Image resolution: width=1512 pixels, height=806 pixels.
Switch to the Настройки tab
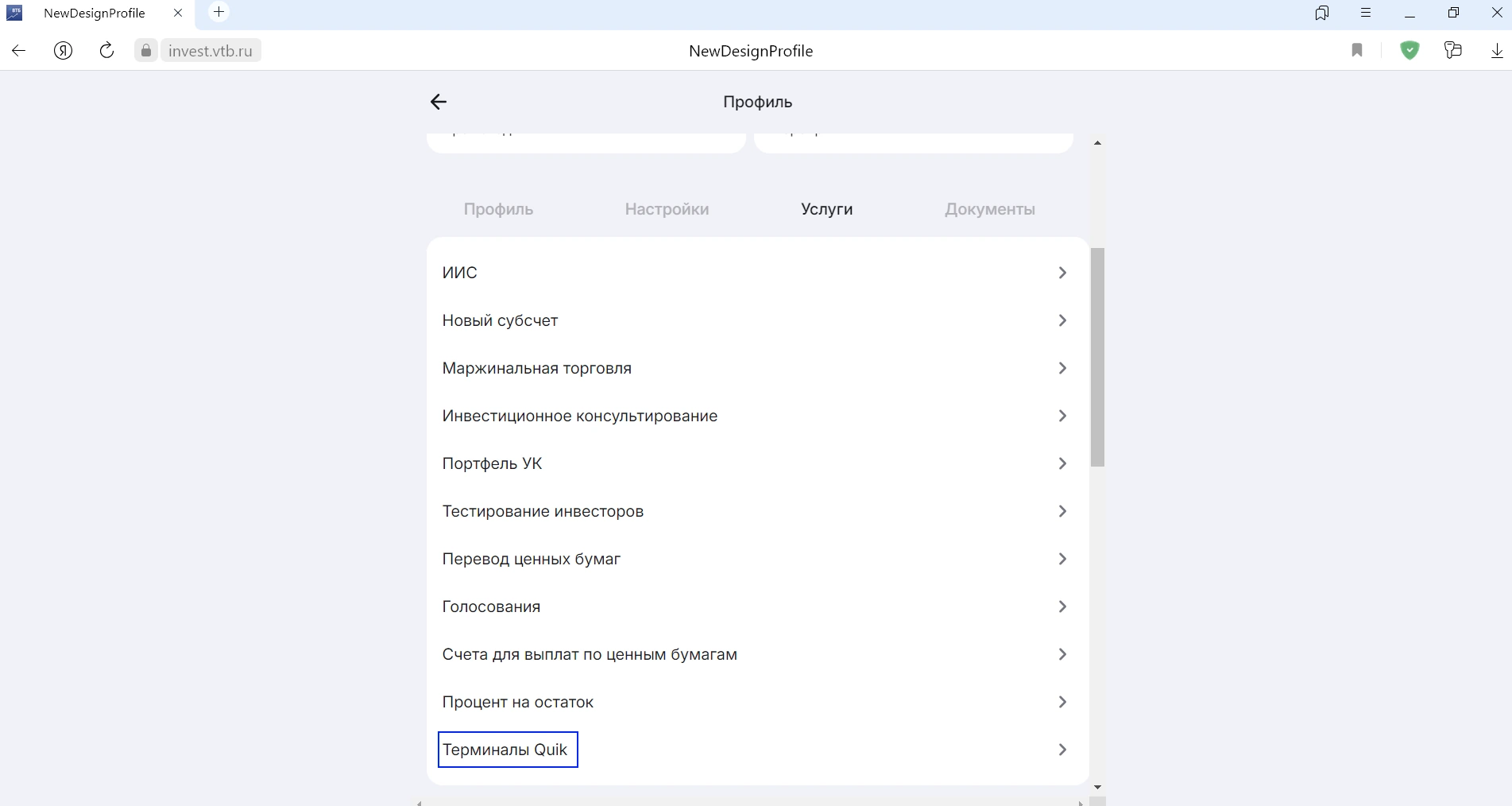click(667, 209)
